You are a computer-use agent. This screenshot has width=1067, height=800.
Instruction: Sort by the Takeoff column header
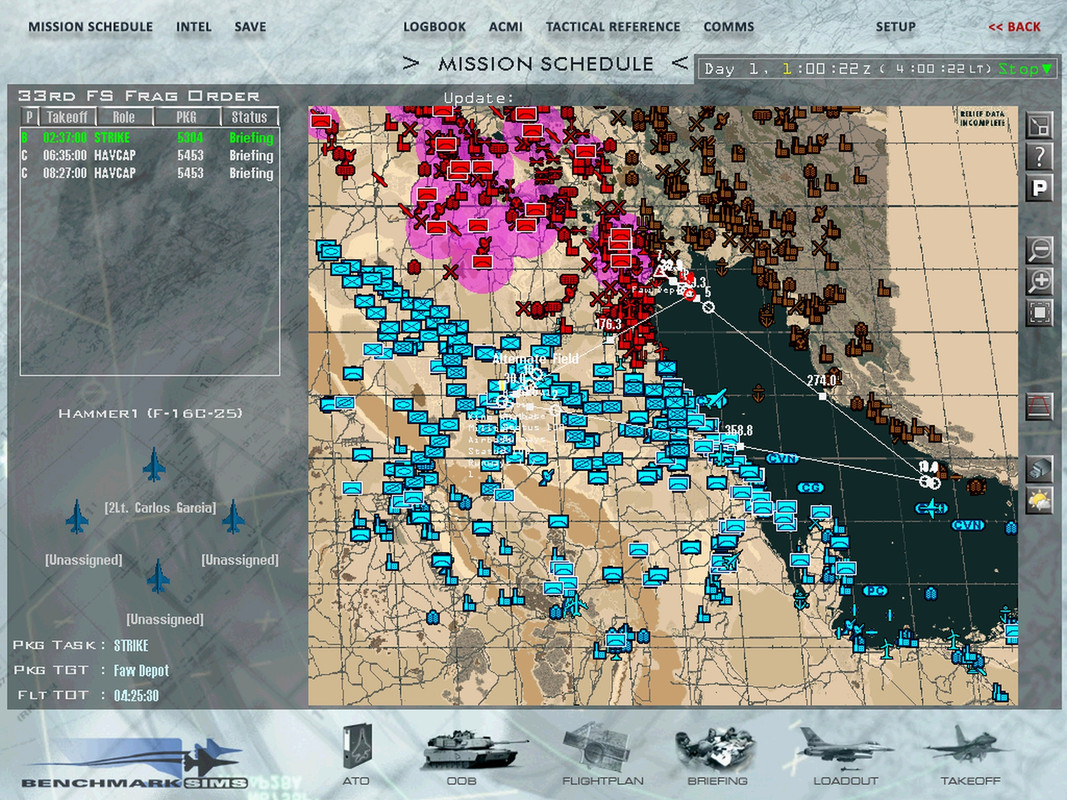pyautogui.click(x=67, y=117)
